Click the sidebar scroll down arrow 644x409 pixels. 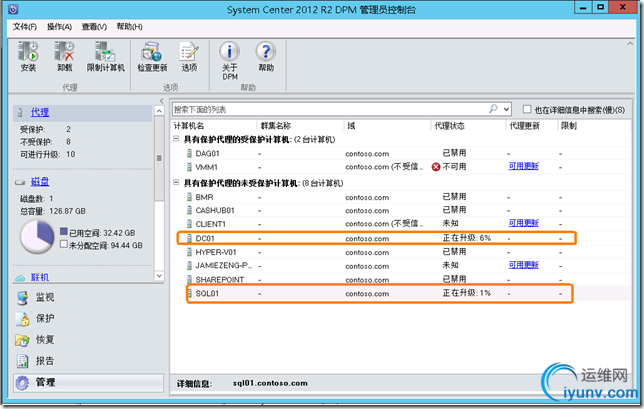click(159, 276)
